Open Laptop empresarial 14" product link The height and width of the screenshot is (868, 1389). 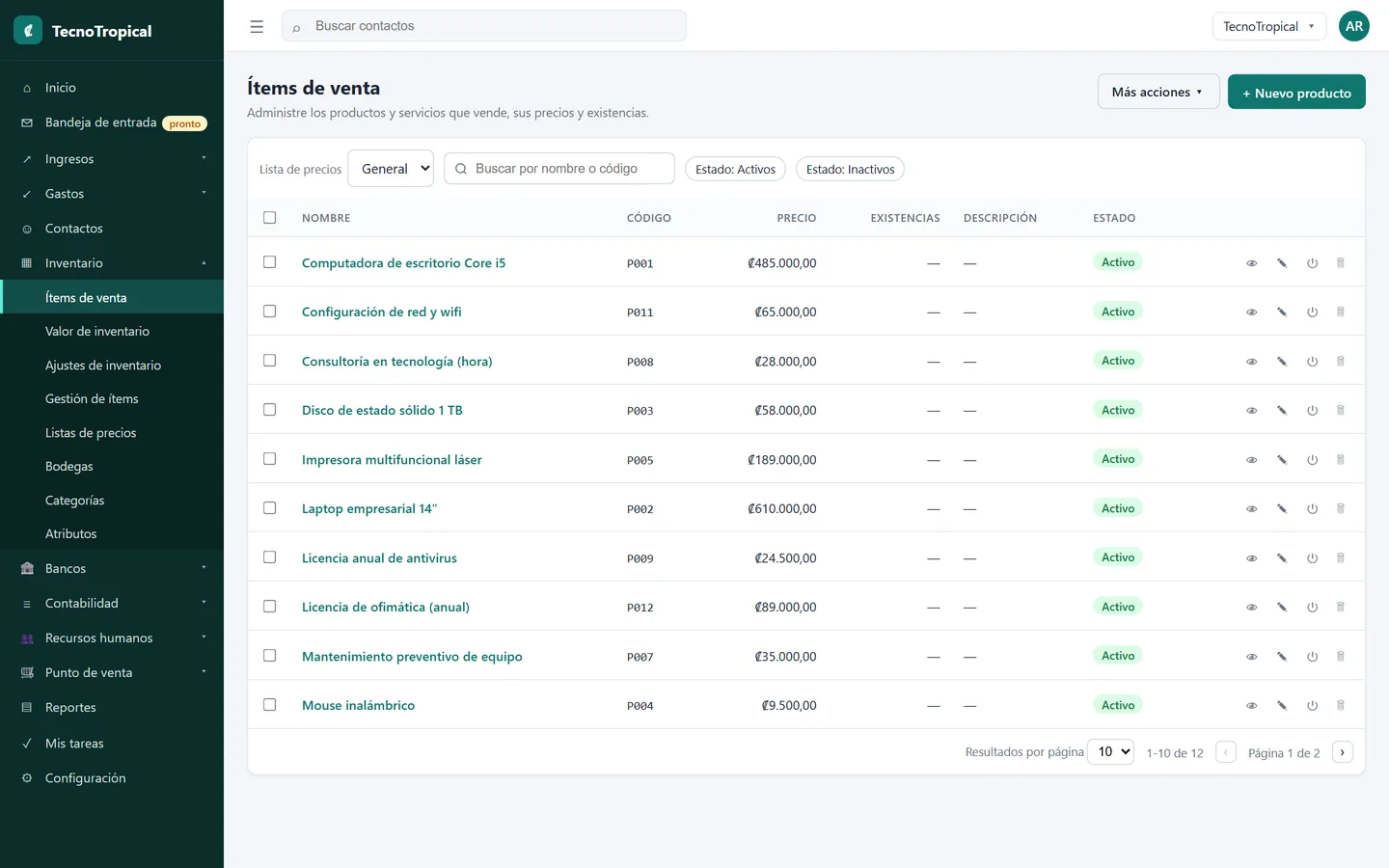[369, 509]
